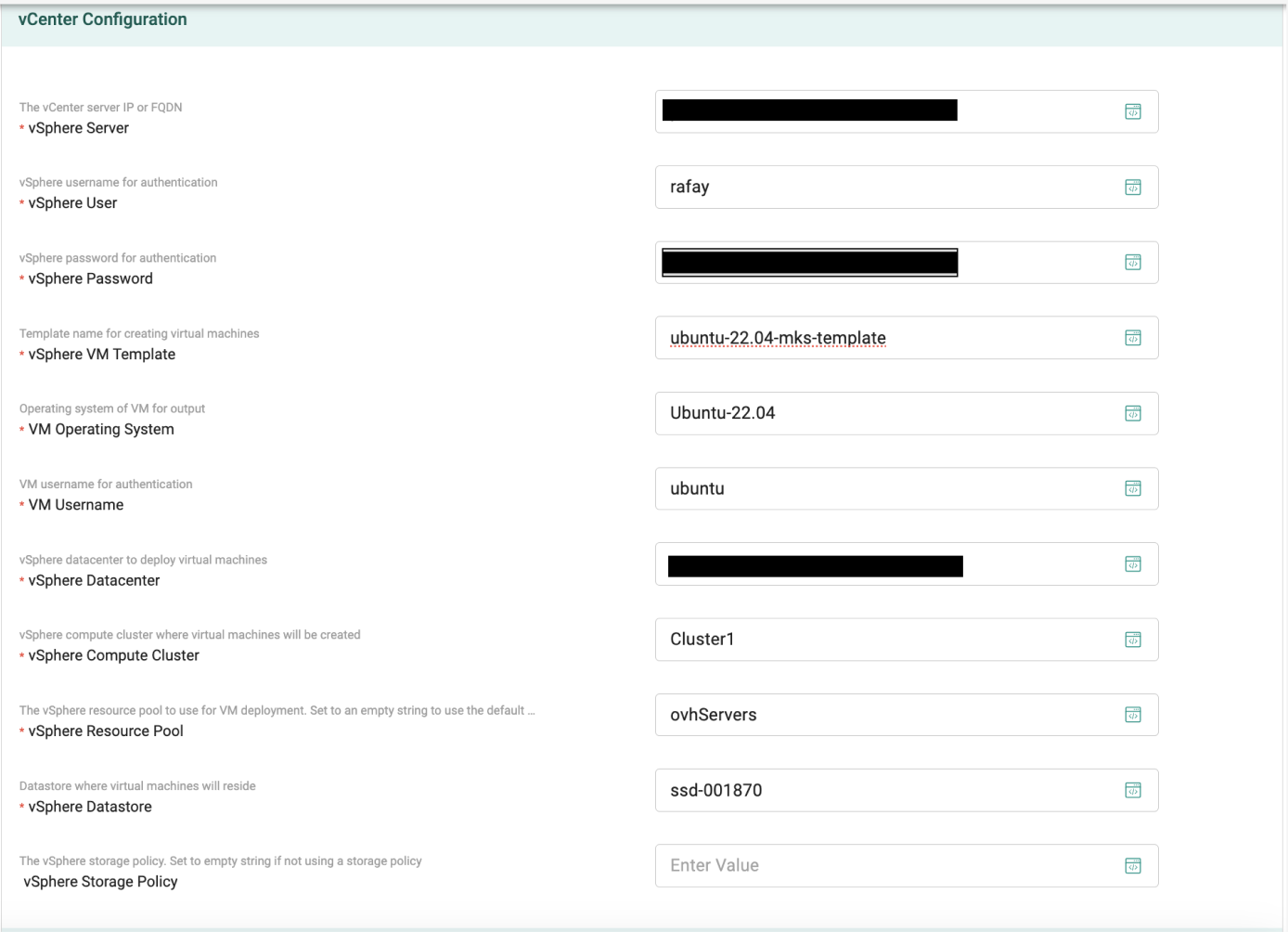The image size is (1288, 932).
Task: Click the expression icon in vSphere Datastore field
Action: tap(1133, 790)
